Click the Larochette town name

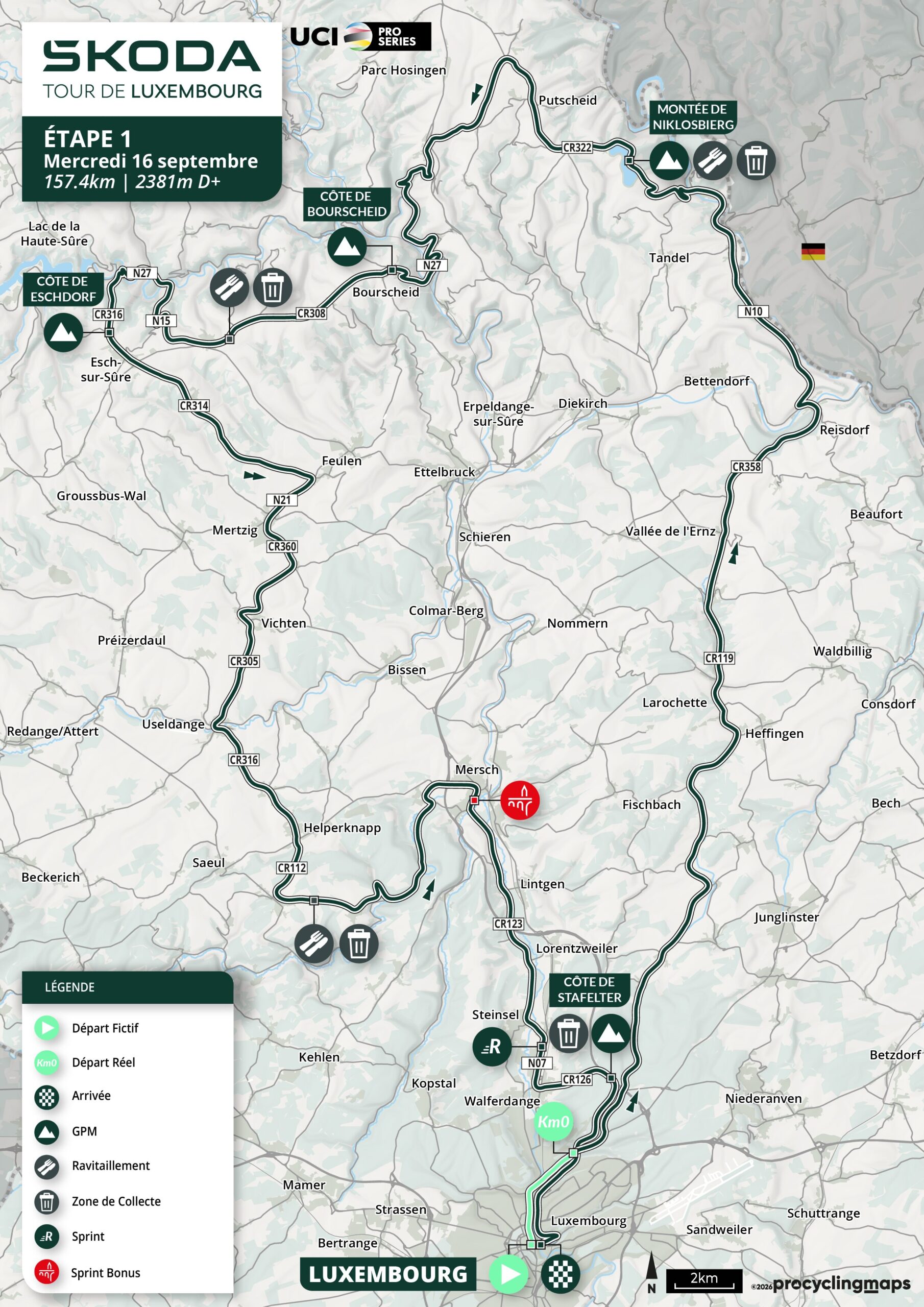(x=675, y=703)
